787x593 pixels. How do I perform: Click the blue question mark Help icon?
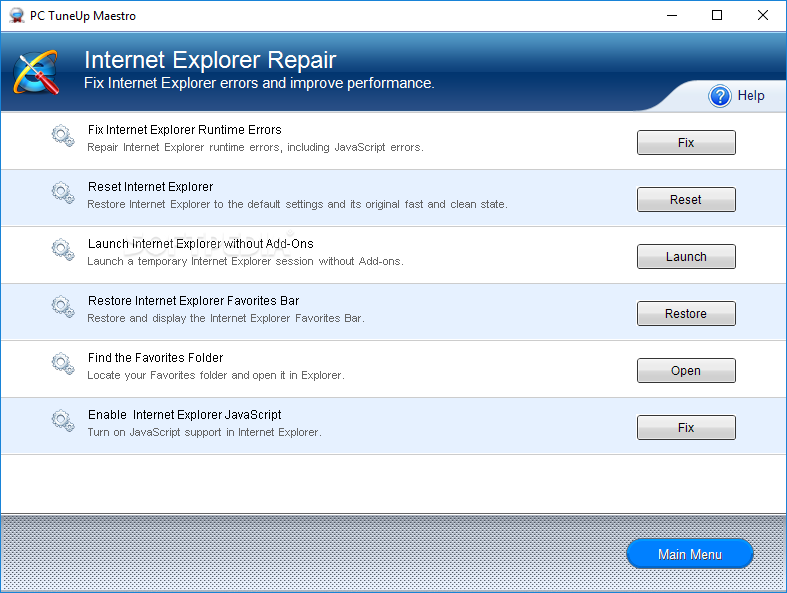[720, 96]
